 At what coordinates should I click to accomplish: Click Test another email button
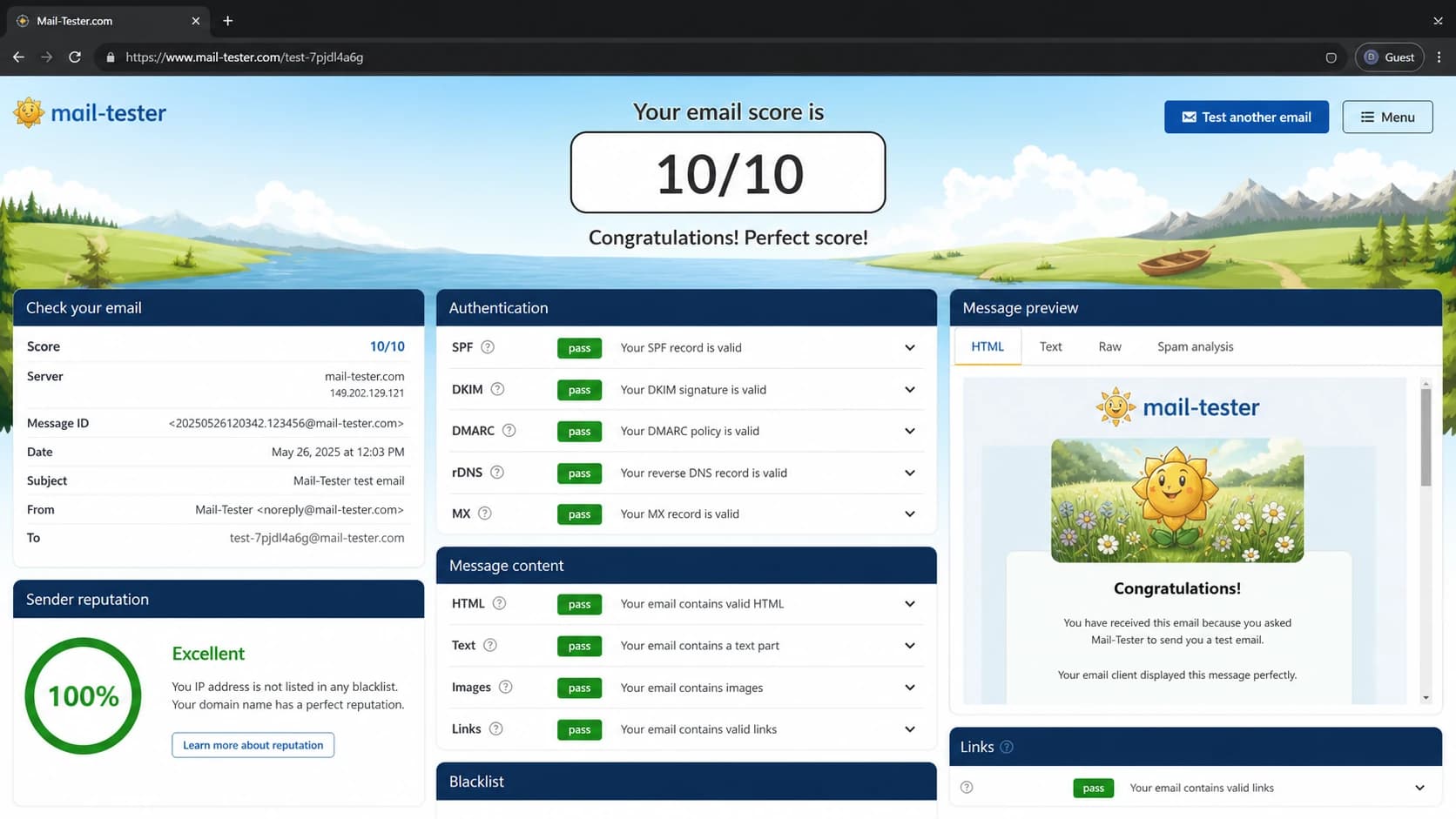tap(1246, 117)
